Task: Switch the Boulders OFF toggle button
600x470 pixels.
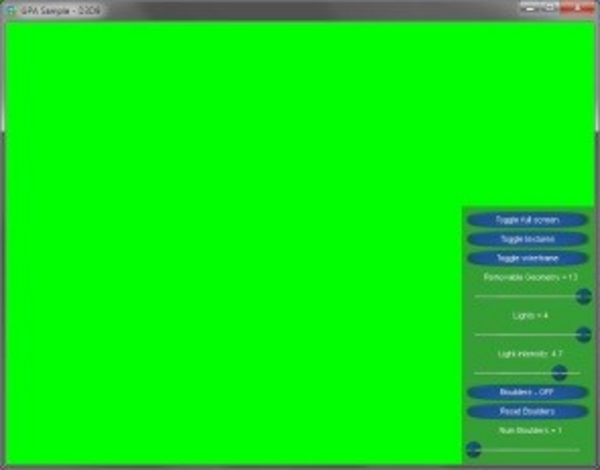Action: point(527,392)
